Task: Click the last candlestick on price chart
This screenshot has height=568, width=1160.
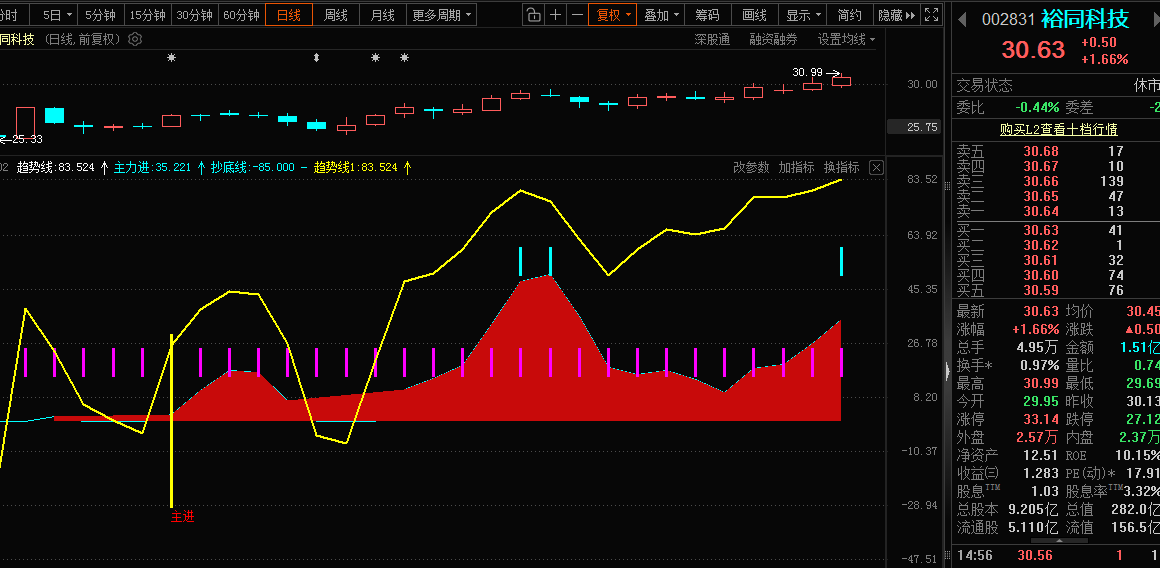Action: tap(841, 81)
